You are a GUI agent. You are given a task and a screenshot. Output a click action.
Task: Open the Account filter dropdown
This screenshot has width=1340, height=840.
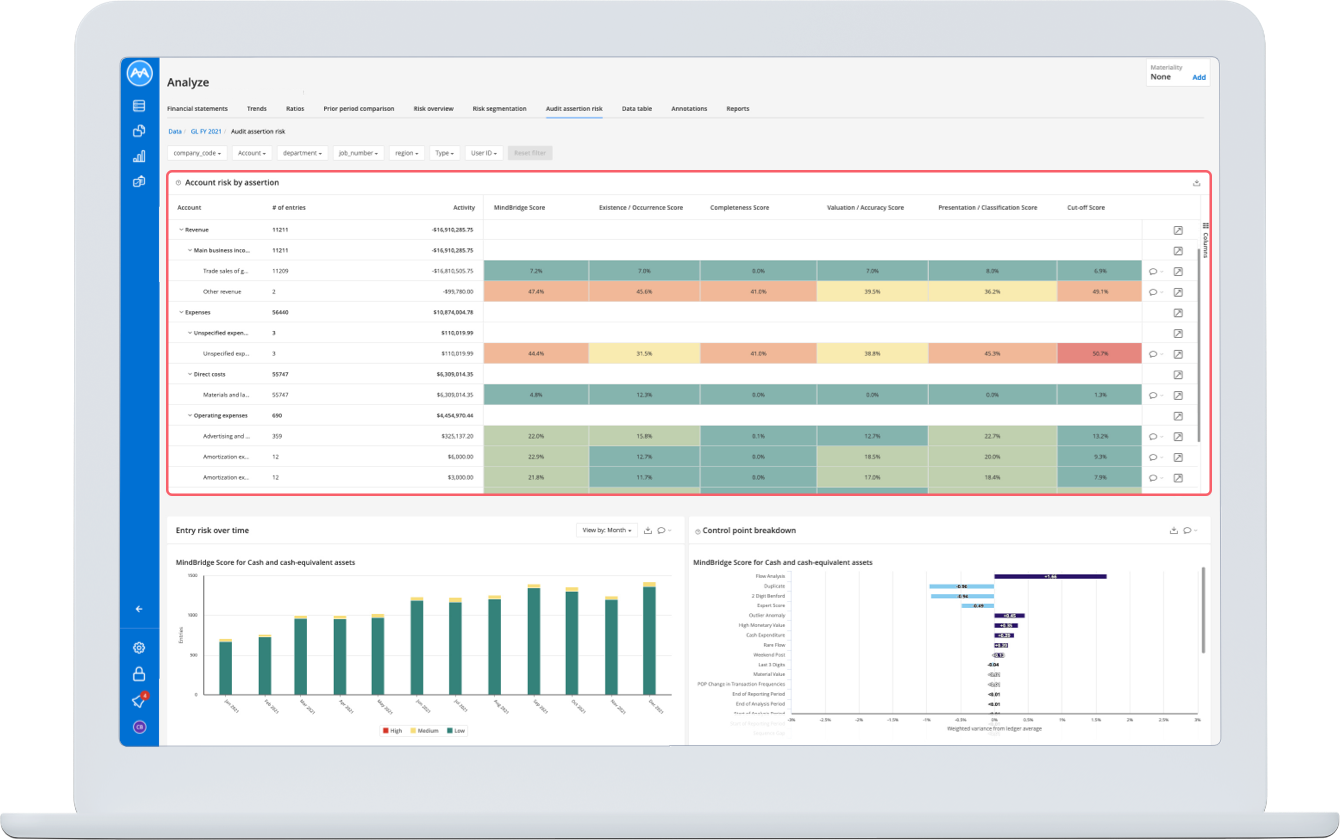point(252,153)
